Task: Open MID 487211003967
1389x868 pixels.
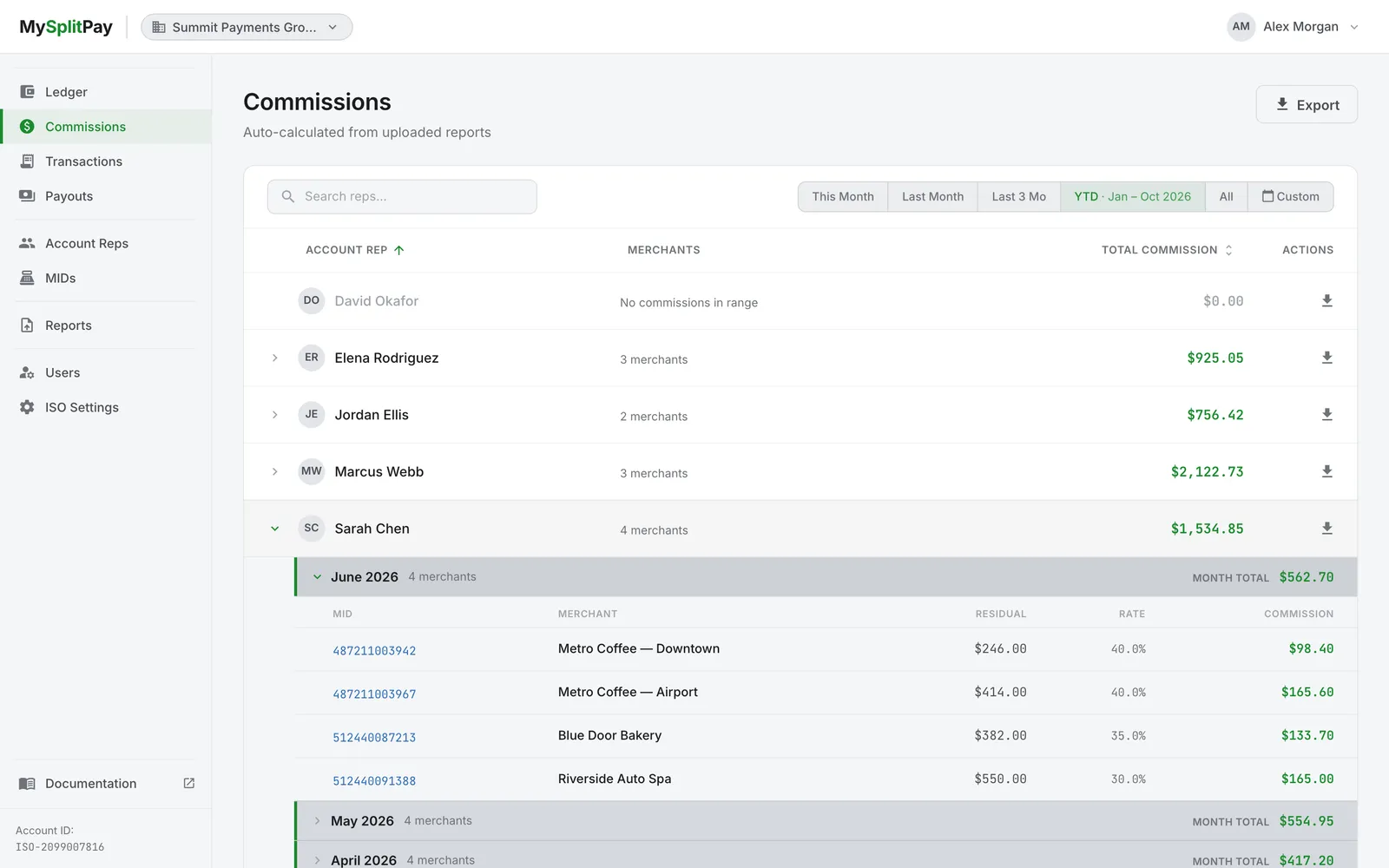Action: click(374, 694)
